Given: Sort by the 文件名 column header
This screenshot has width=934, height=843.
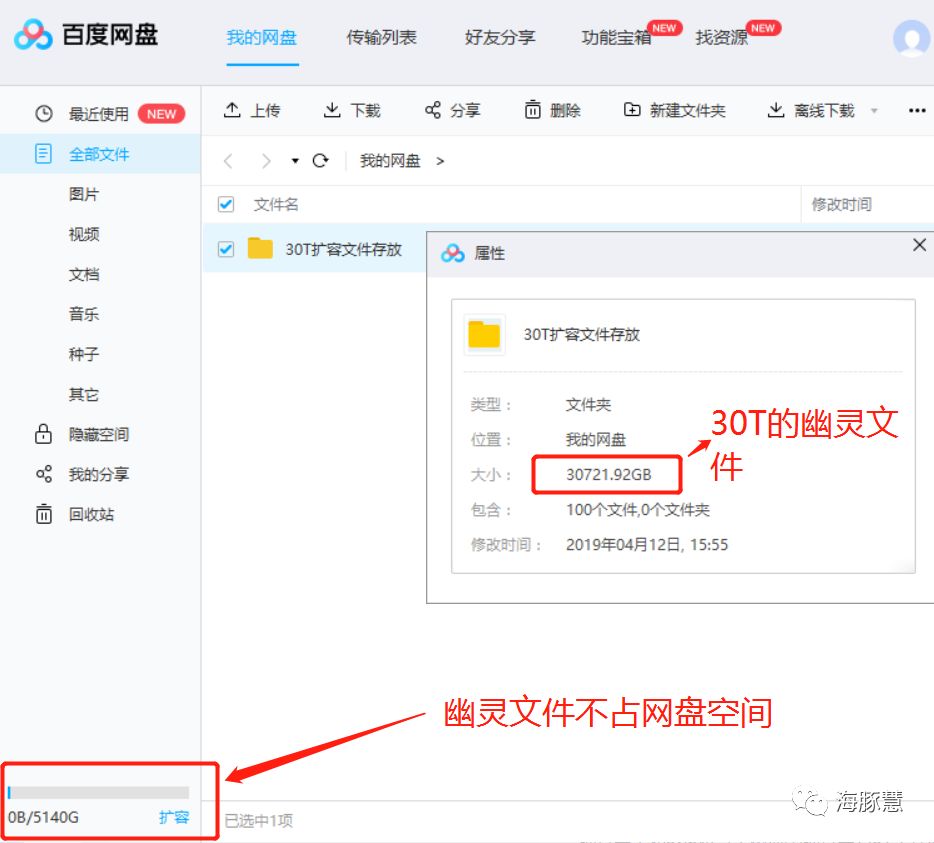Looking at the screenshot, I should tap(276, 204).
